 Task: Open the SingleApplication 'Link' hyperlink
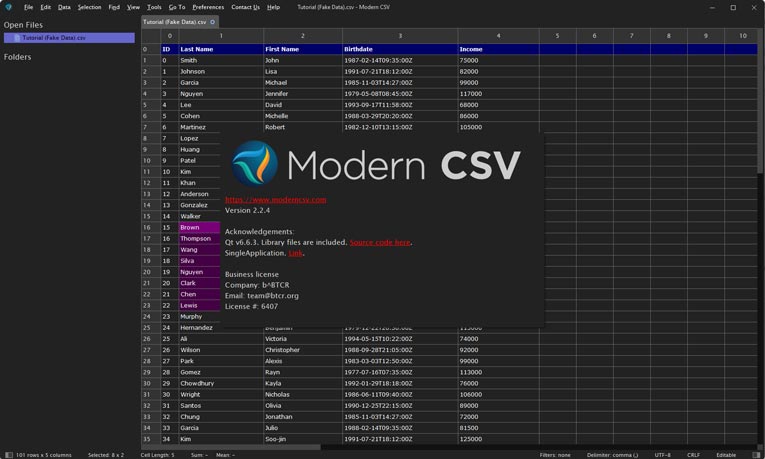(x=295, y=253)
